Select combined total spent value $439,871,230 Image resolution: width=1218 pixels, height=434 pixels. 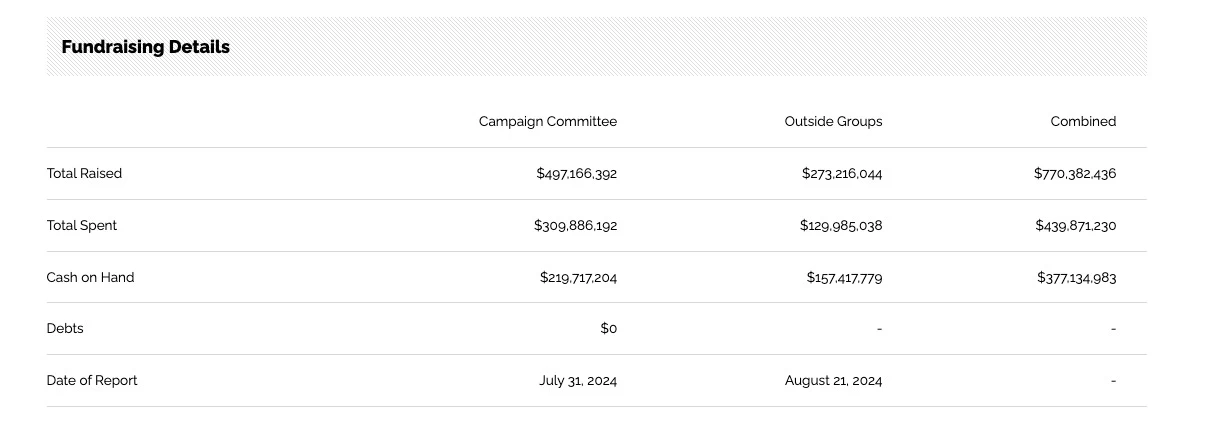tap(1075, 225)
